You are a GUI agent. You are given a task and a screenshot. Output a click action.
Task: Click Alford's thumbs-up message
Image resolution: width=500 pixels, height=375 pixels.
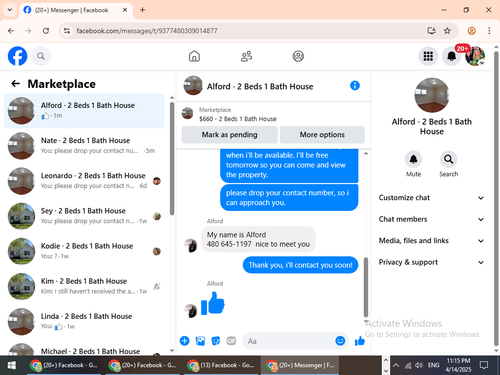[x=212, y=303]
